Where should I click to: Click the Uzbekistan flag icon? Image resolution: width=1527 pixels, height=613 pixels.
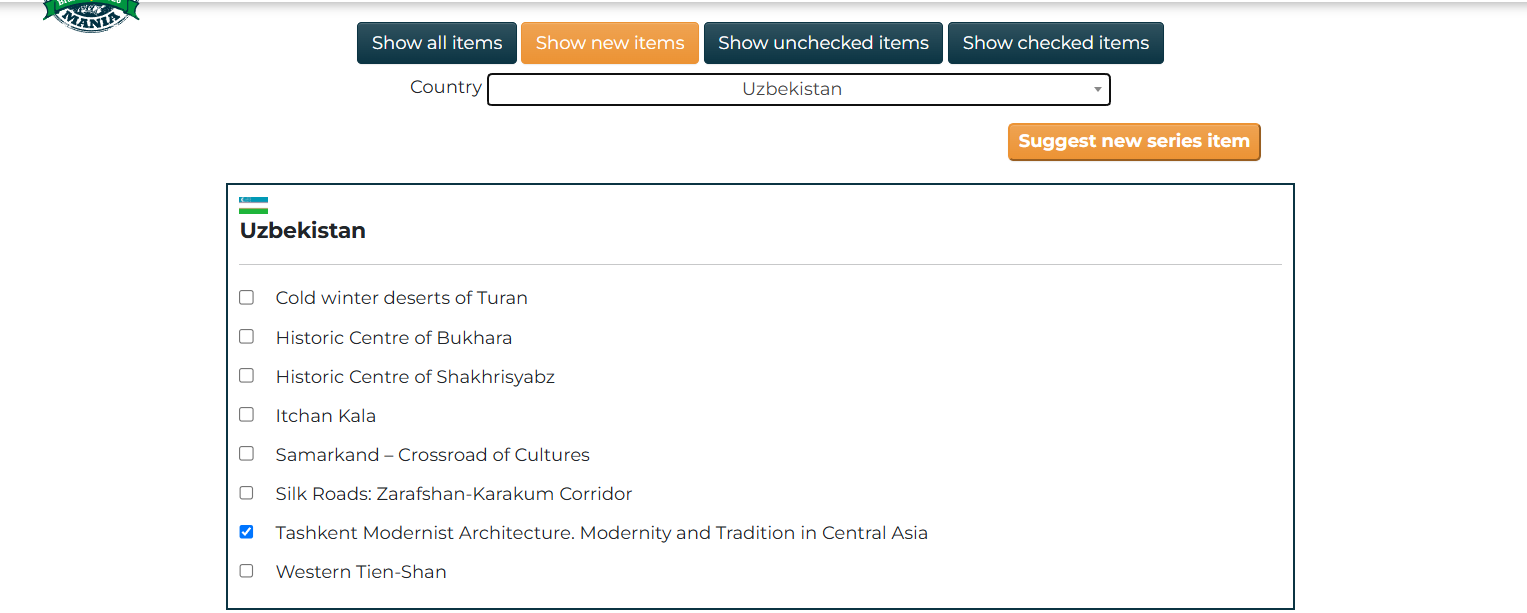254,205
